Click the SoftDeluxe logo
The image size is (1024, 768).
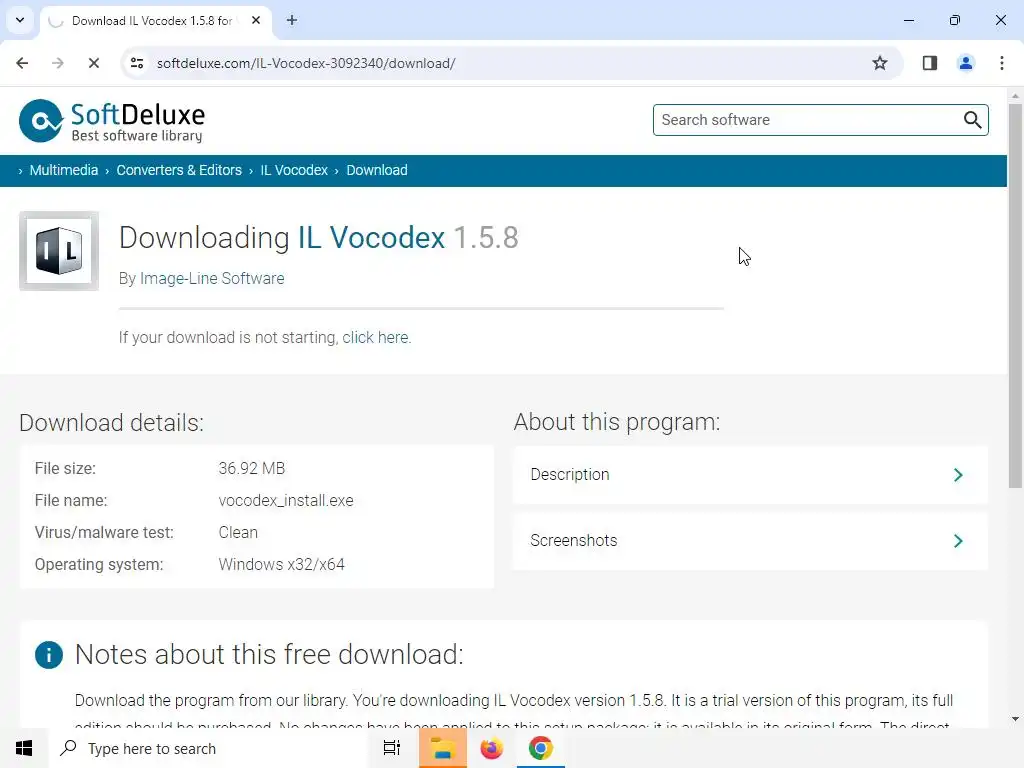[112, 121]
